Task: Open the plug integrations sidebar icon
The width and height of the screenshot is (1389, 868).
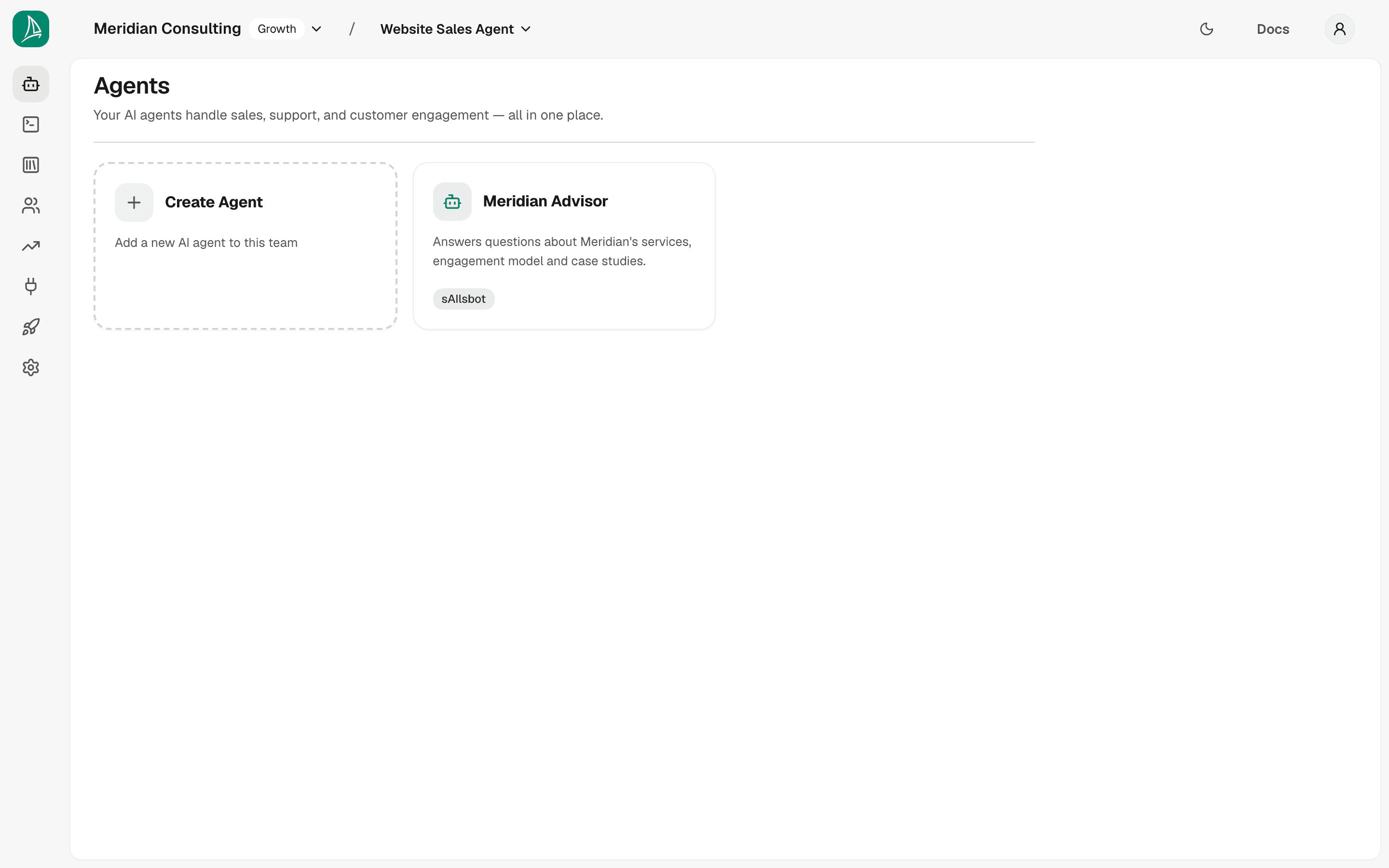Action: pyautogui.click(x=31, y=286)
